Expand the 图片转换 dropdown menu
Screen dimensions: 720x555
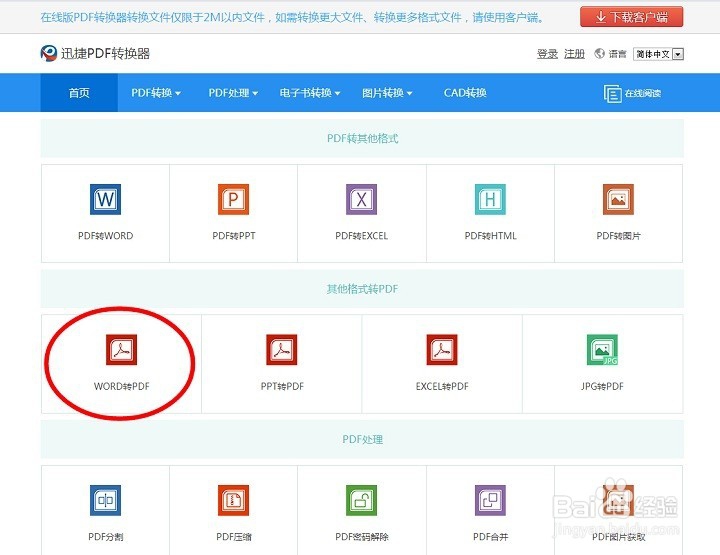point(387,93)
